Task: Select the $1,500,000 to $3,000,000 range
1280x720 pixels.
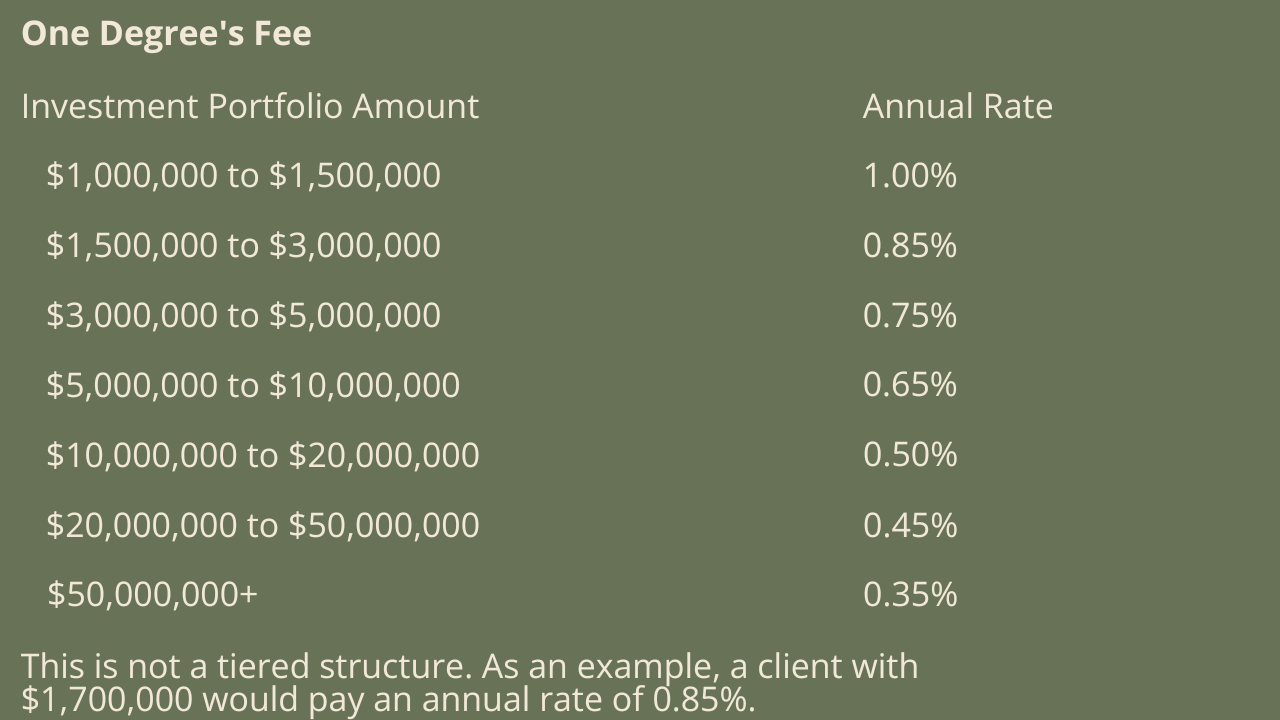Action: tap(243, 245)
